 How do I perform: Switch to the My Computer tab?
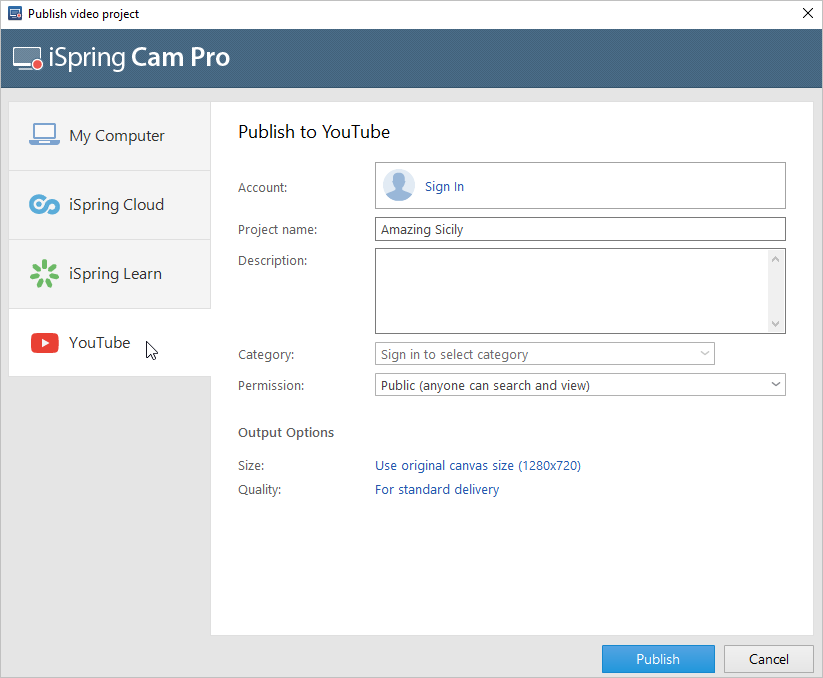point(110,136)
